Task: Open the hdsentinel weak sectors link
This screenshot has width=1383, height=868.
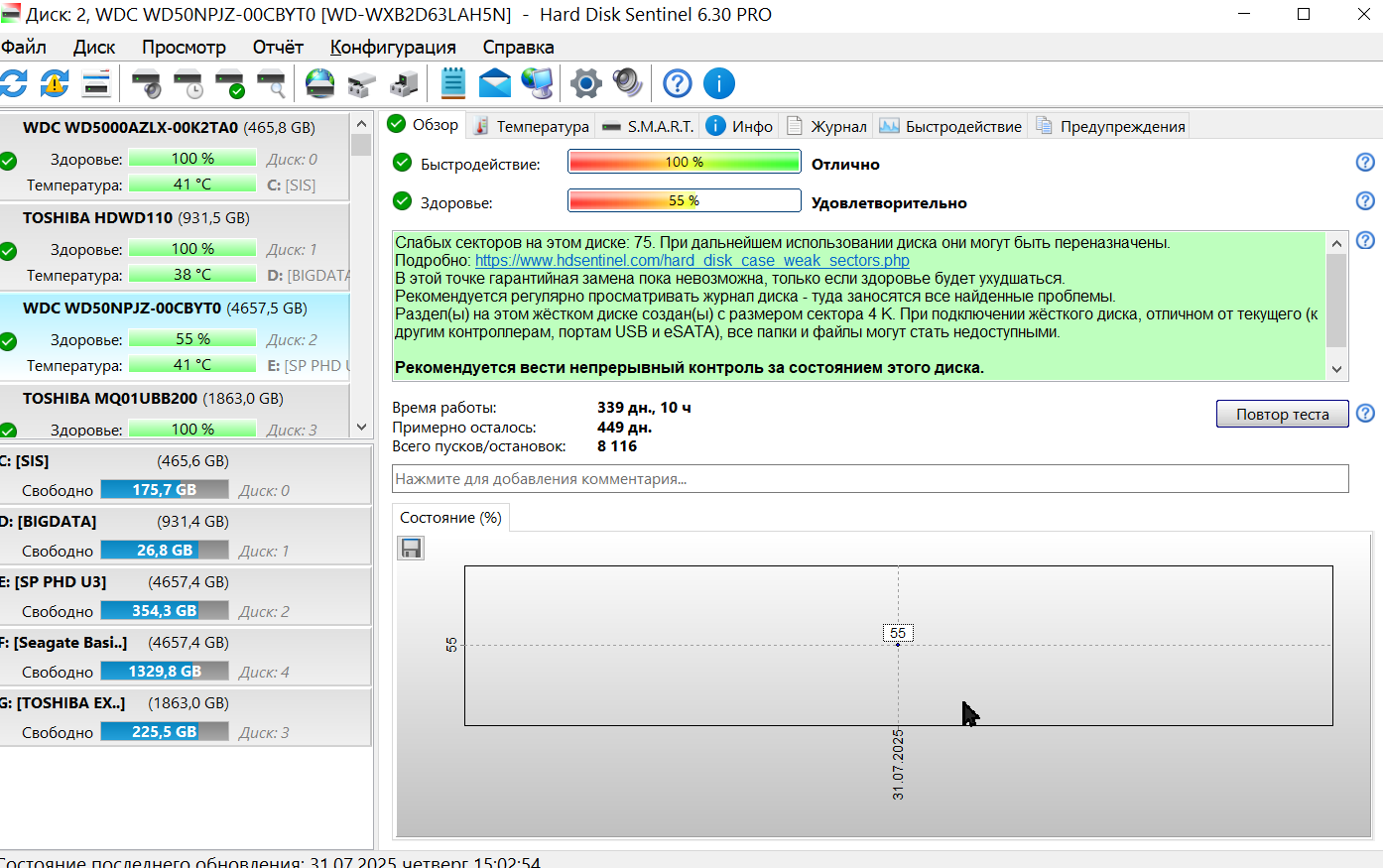Action: (x=692, y=261)
